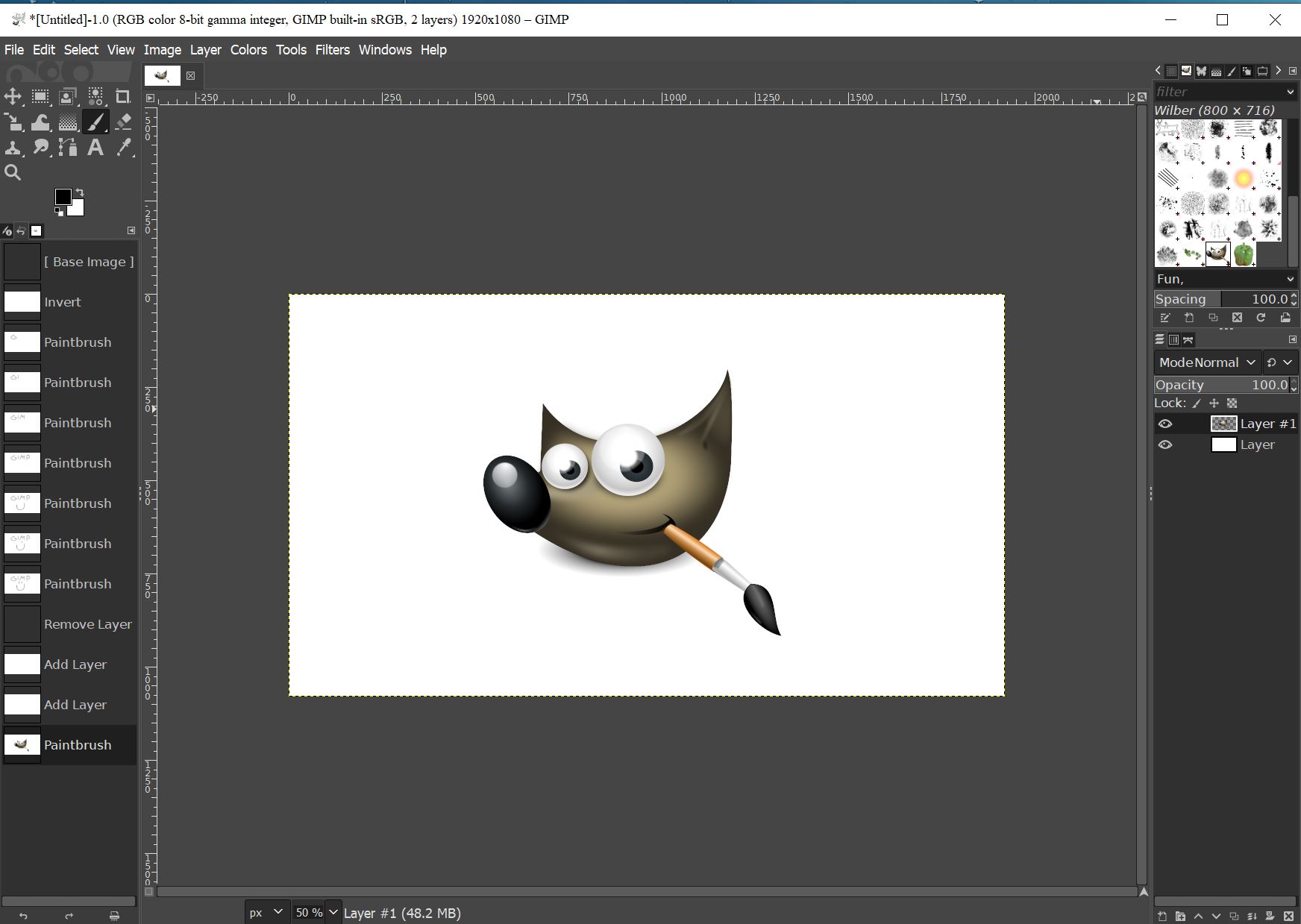The height and width of the screenshot is (924, 1301).
Task: Open the Edit menu
Action: (x=44, y=50)
